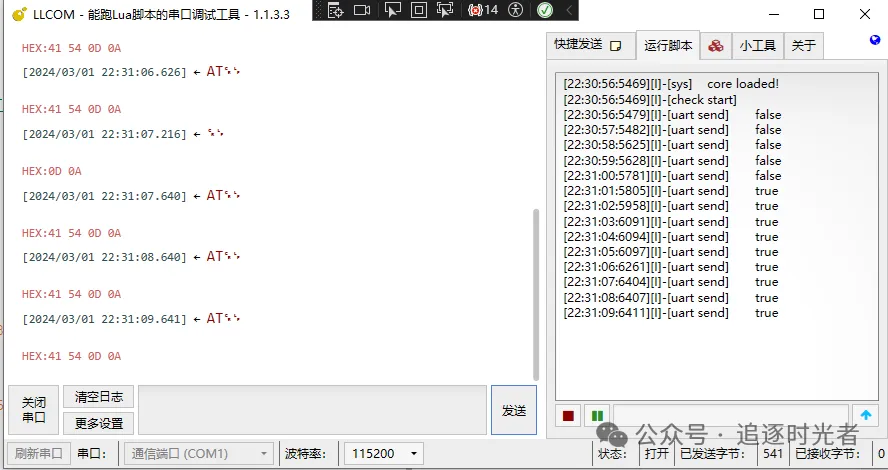The height and width of the screenshot is (470, 888).
Task: Click the serial log vertical scrollbar
Action: (x=536, y=294)
